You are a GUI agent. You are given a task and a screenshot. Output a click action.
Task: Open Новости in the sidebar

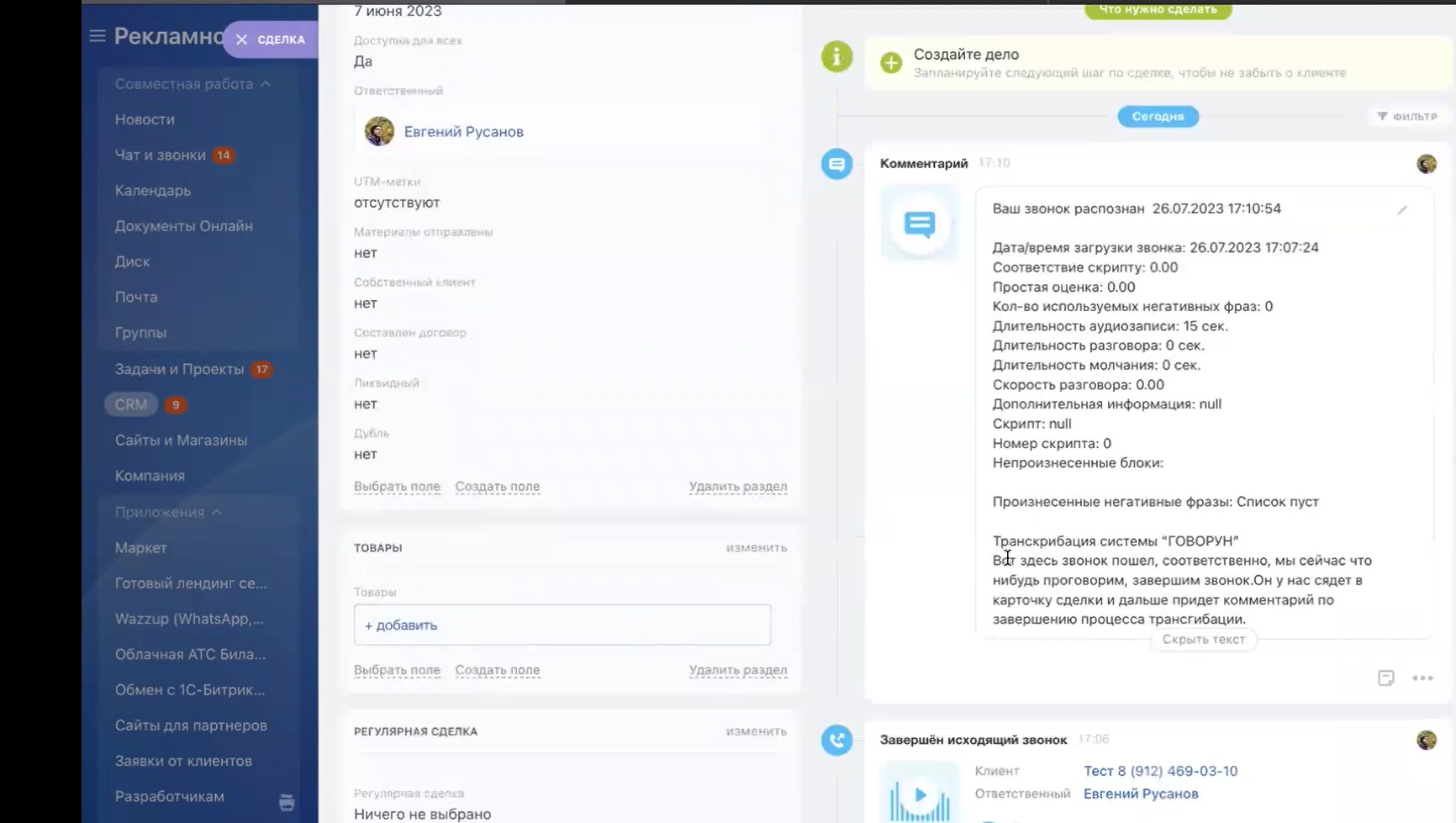(145, 119)
